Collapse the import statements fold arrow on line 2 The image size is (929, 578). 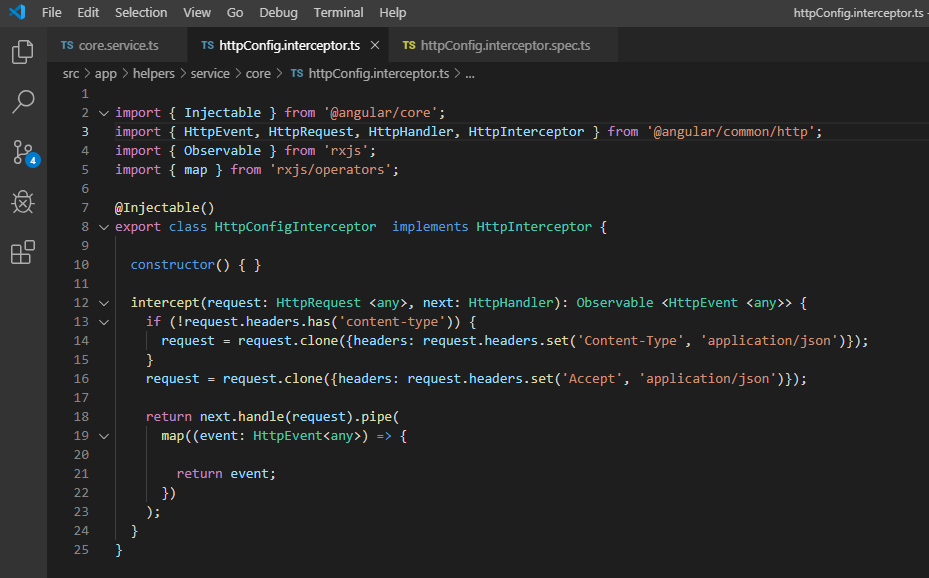click(103, 112)
